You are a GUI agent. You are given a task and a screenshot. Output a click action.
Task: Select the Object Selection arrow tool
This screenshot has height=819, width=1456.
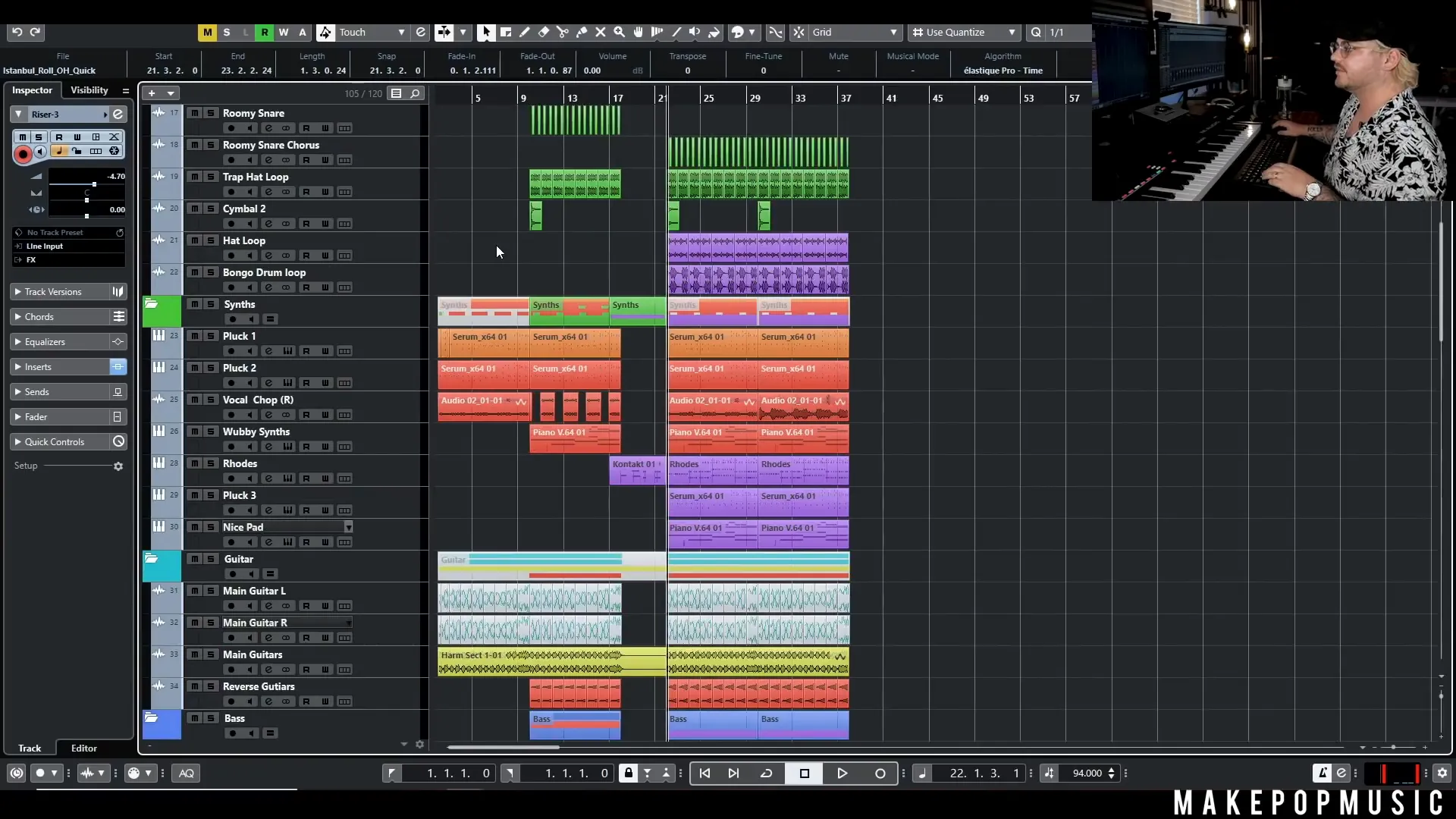pyautogui.click(x=486, y=32)
